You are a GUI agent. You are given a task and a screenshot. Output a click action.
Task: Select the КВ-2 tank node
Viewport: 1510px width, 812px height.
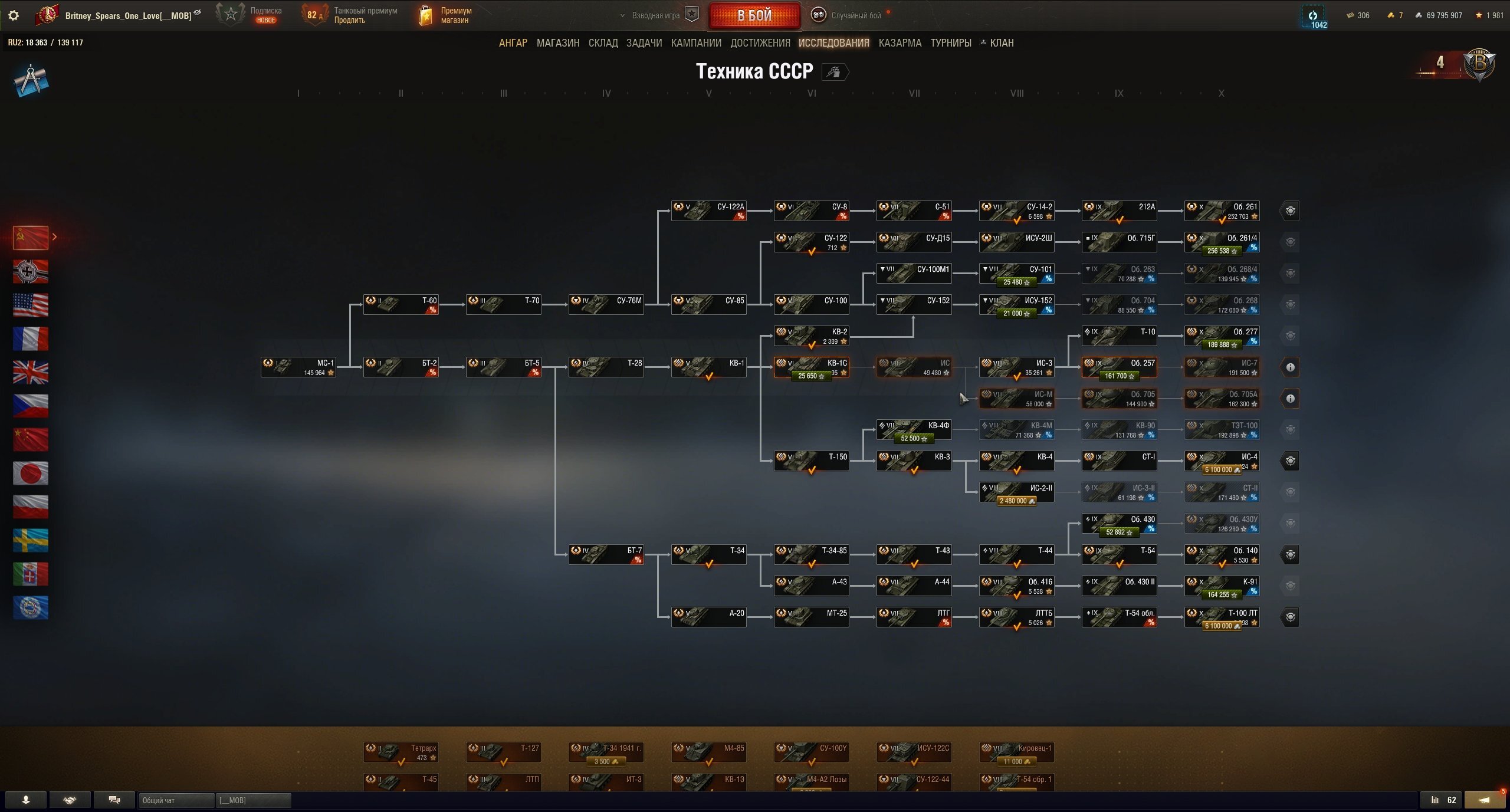[812, 336]
